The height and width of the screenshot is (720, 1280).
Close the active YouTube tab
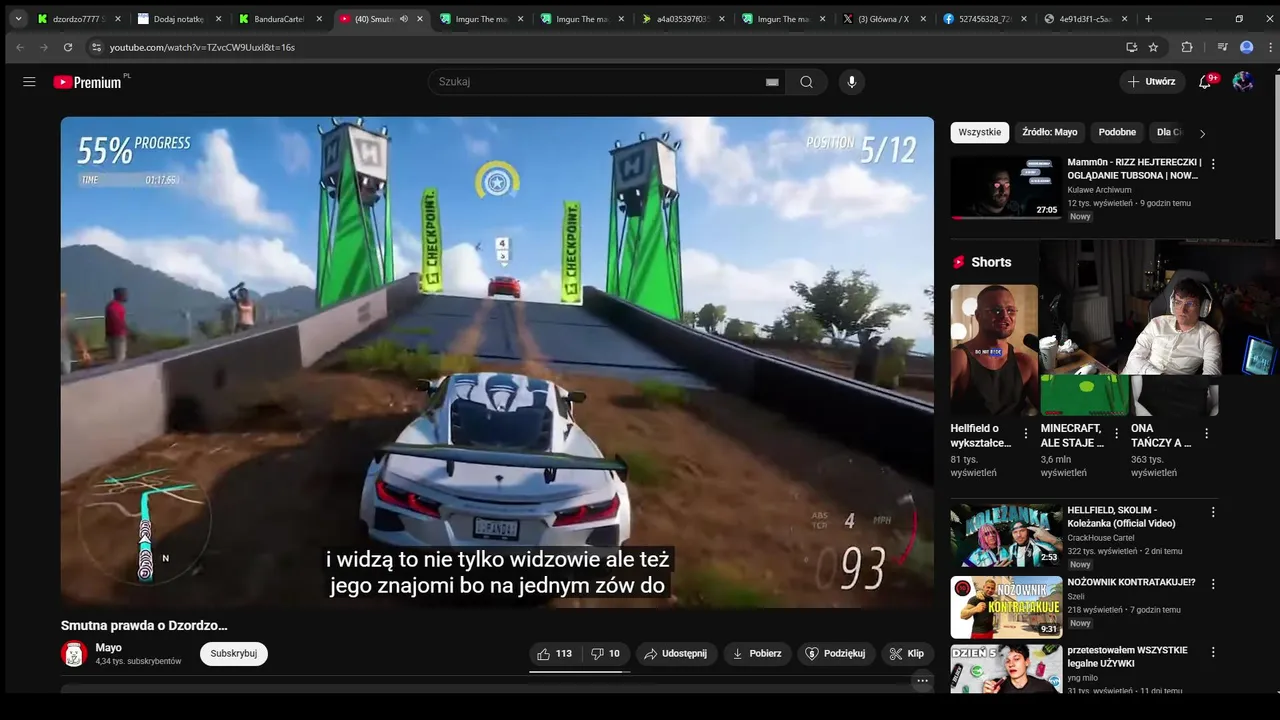[x=420, y=19]
